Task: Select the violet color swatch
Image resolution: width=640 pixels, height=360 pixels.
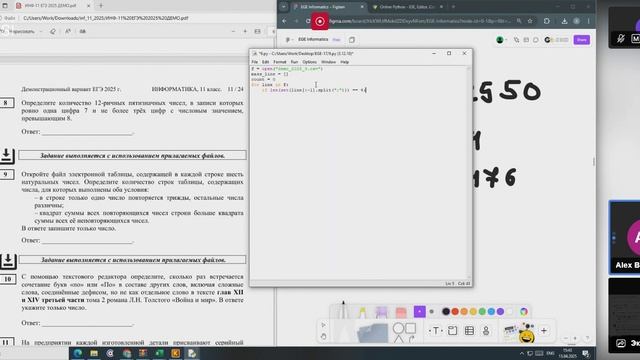Action: (500, 312)
